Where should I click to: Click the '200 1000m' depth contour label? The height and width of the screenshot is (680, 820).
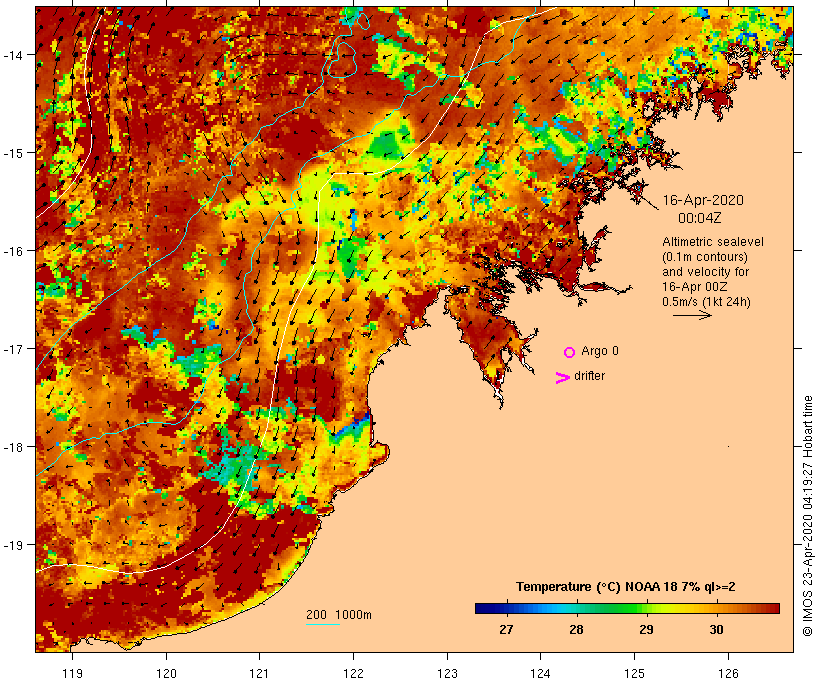[339, 615]
